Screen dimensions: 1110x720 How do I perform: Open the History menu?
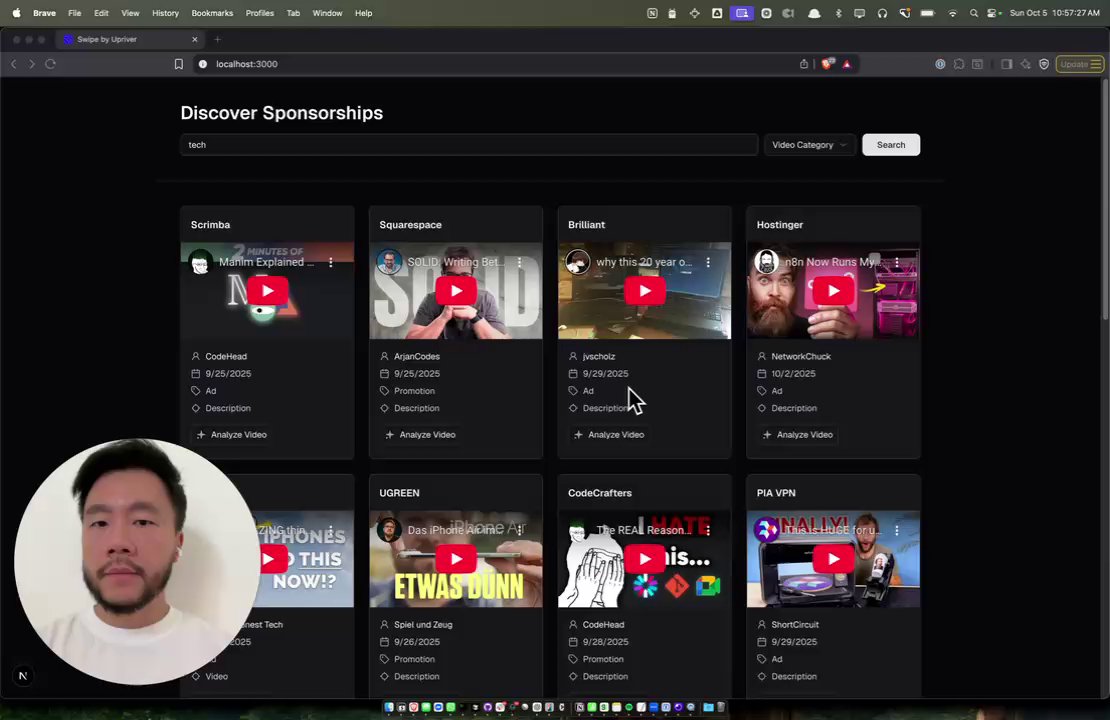click(x=165, y=13)
